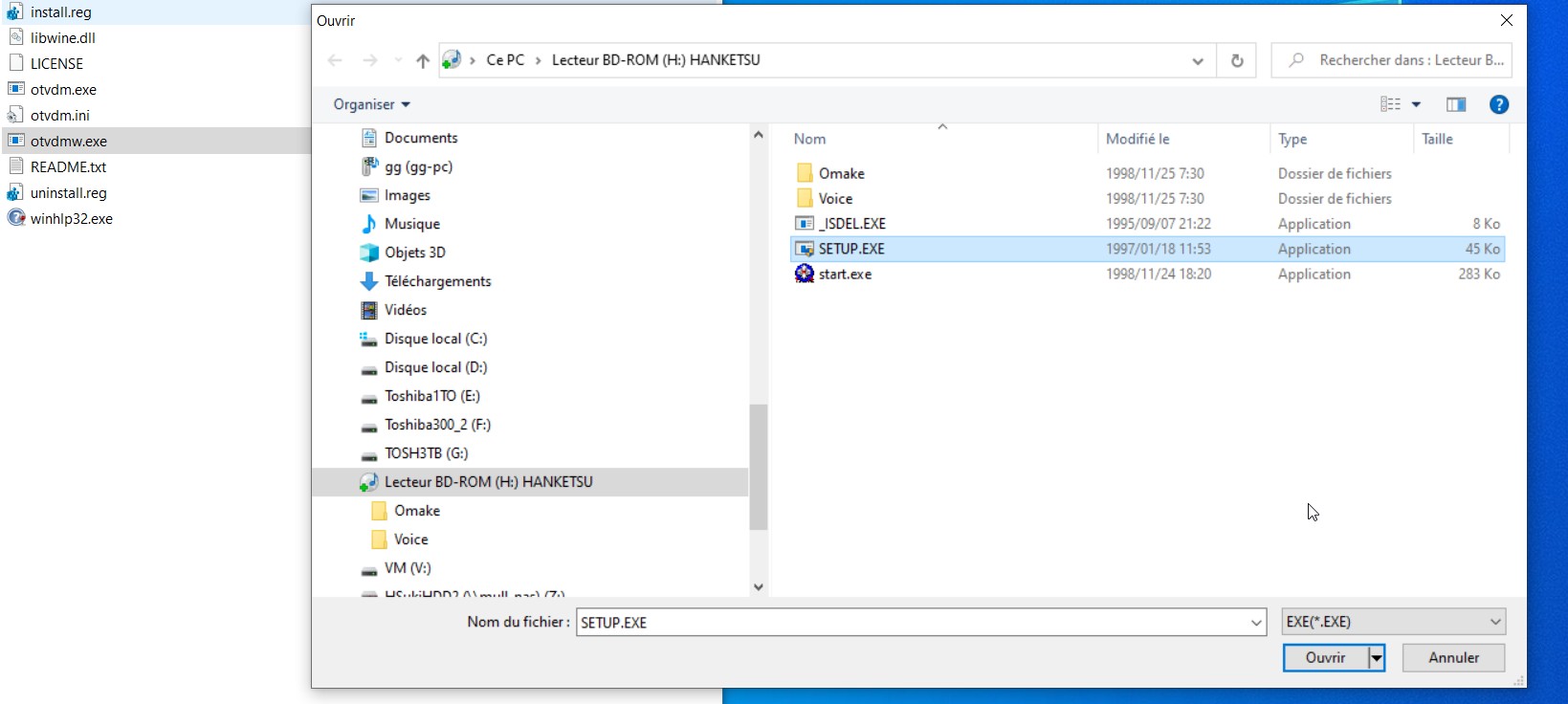Select Toshiba300_2 (F:) drive
Viewport: 1568px width, 704px height.
point(437,425)
